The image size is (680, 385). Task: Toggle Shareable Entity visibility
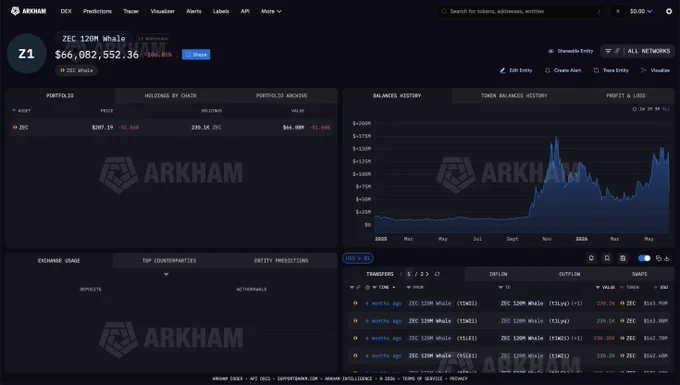571,51
